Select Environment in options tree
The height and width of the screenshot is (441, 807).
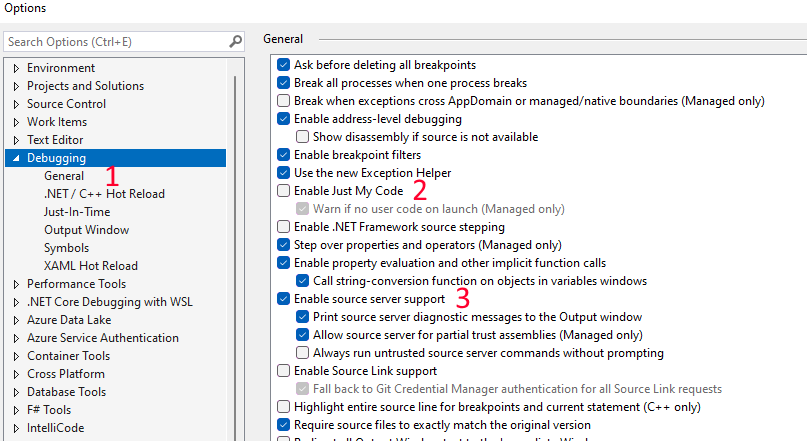click(x=61, y=68)
